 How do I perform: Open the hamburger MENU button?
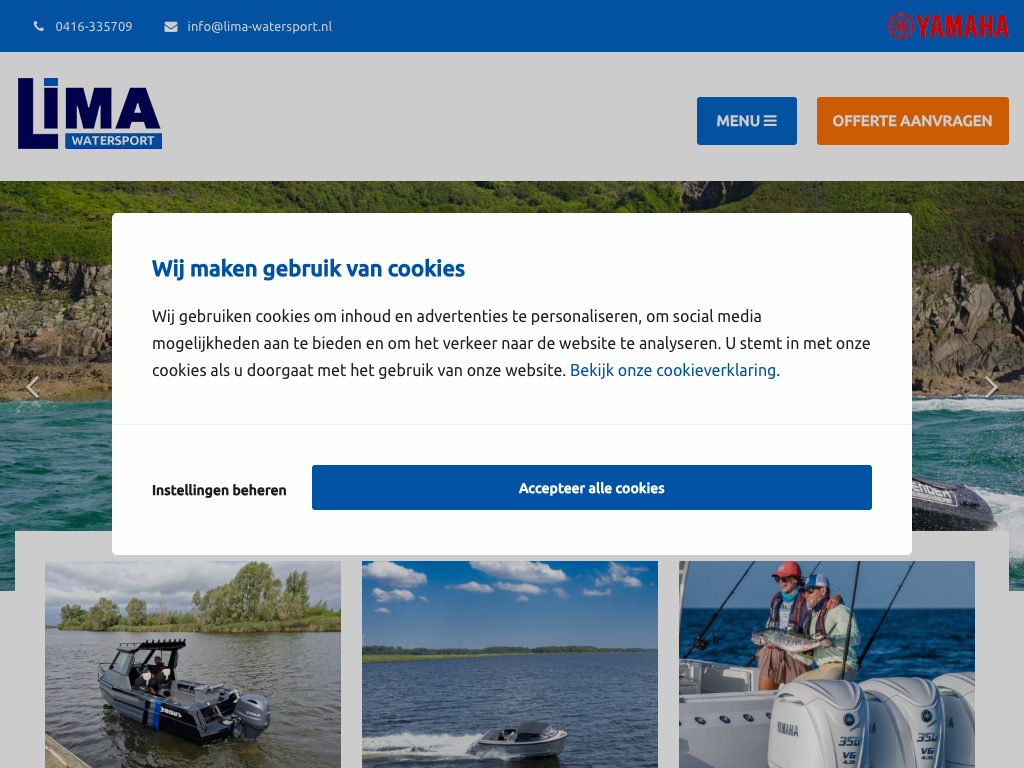746,121
